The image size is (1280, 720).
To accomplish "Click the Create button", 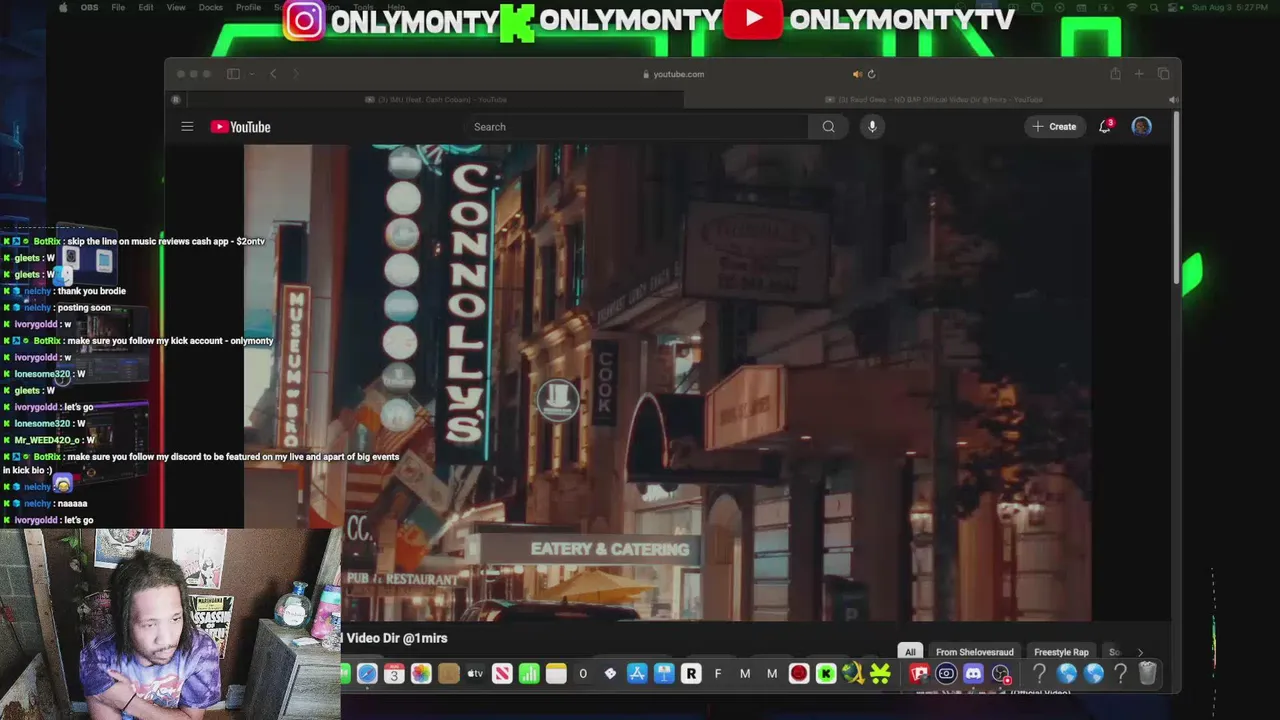I will click(1055, 127).
